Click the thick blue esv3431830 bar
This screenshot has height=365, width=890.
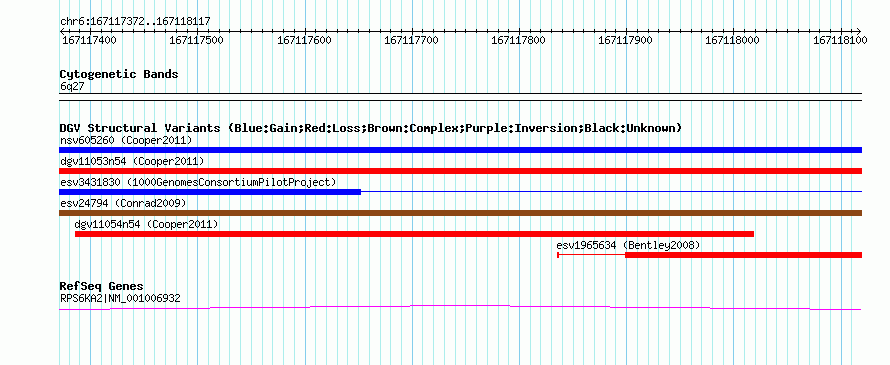pos(210,192)
